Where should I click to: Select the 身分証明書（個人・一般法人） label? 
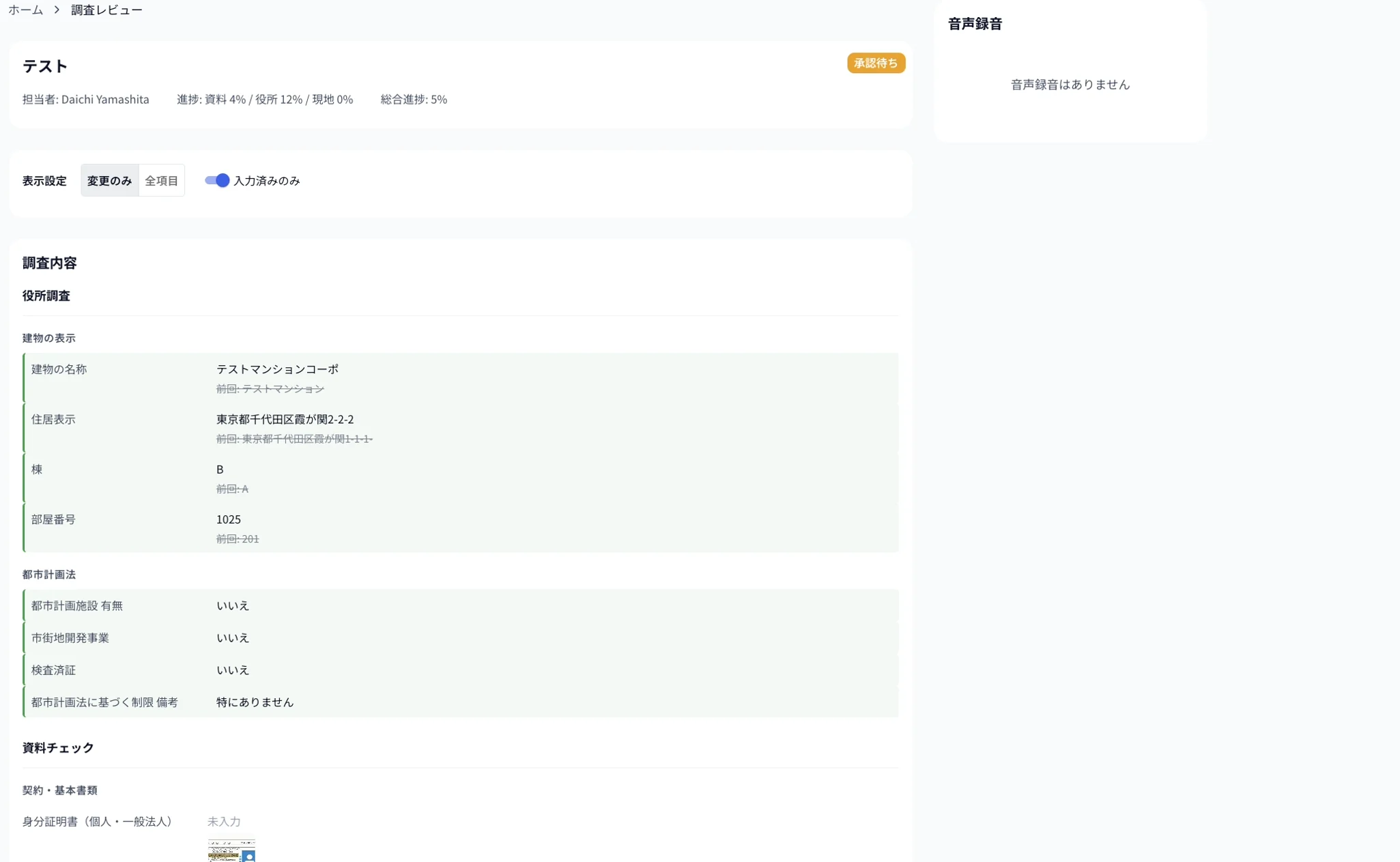(x=100, y=822)
